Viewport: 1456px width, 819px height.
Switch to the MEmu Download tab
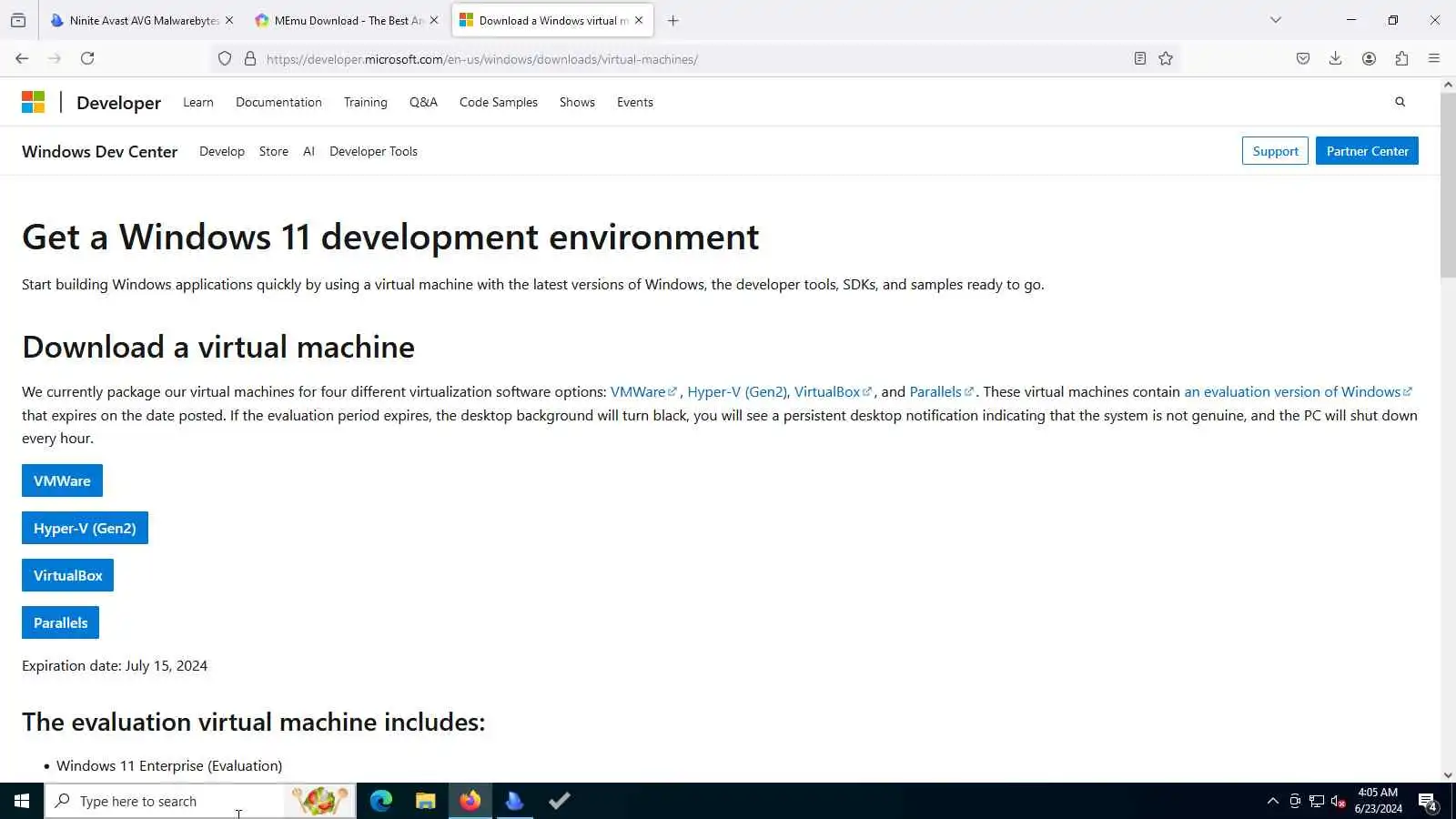(x=340, y=20)
